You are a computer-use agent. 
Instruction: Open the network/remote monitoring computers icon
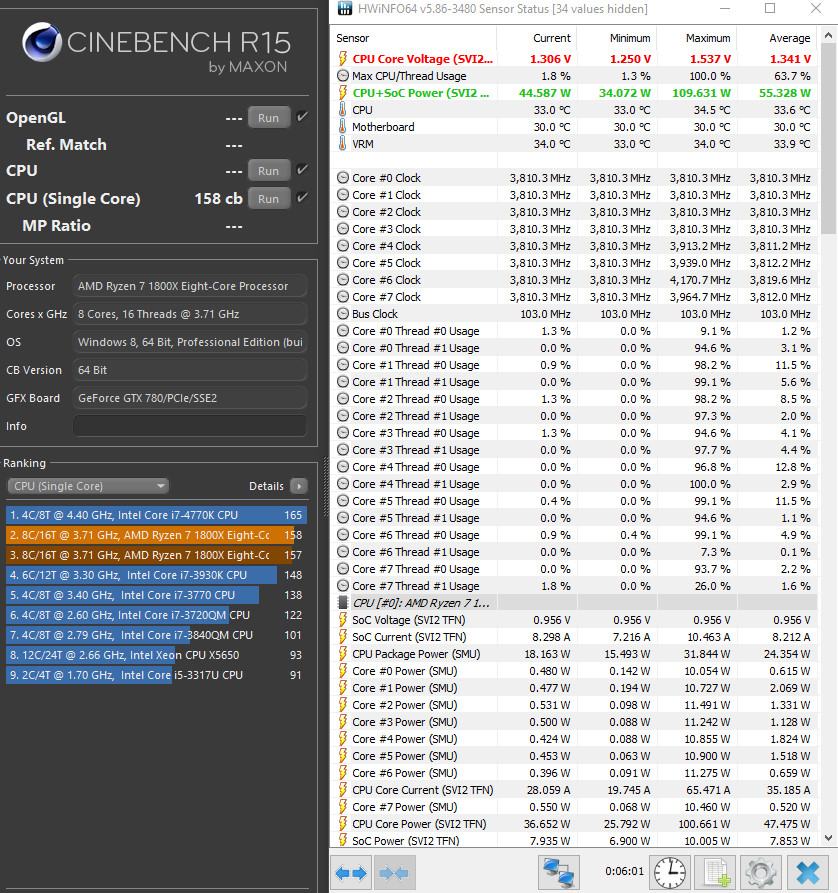coord(558,872)
